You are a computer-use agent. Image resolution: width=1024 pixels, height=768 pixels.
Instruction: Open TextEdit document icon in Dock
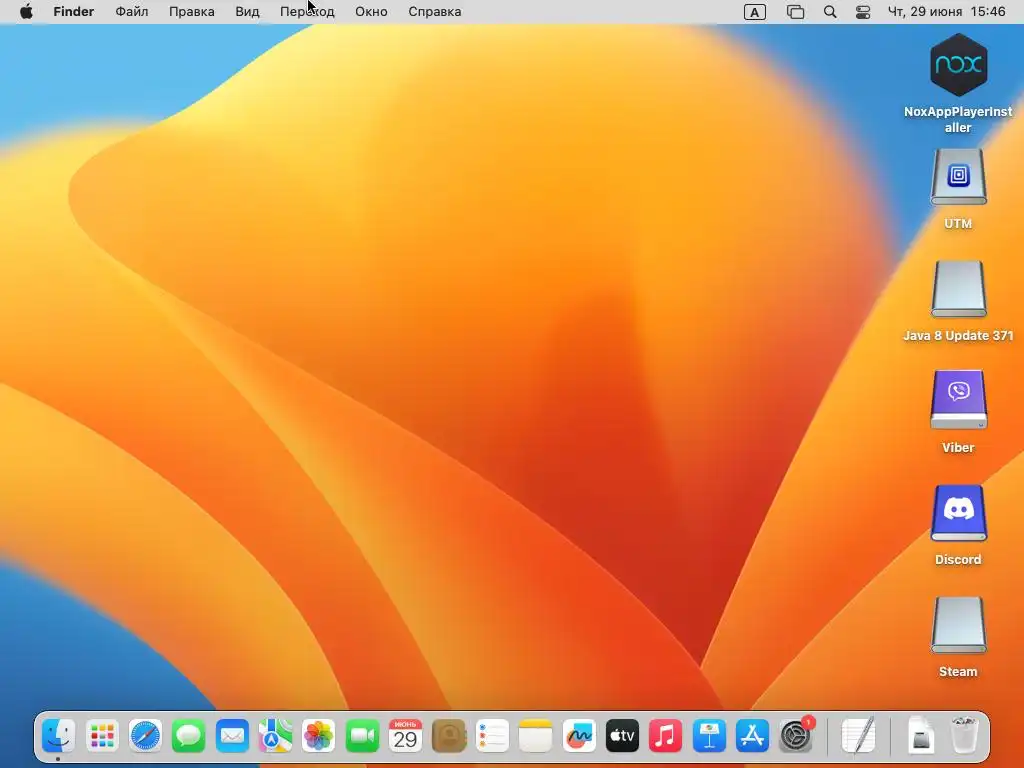[x=858, y=737]
